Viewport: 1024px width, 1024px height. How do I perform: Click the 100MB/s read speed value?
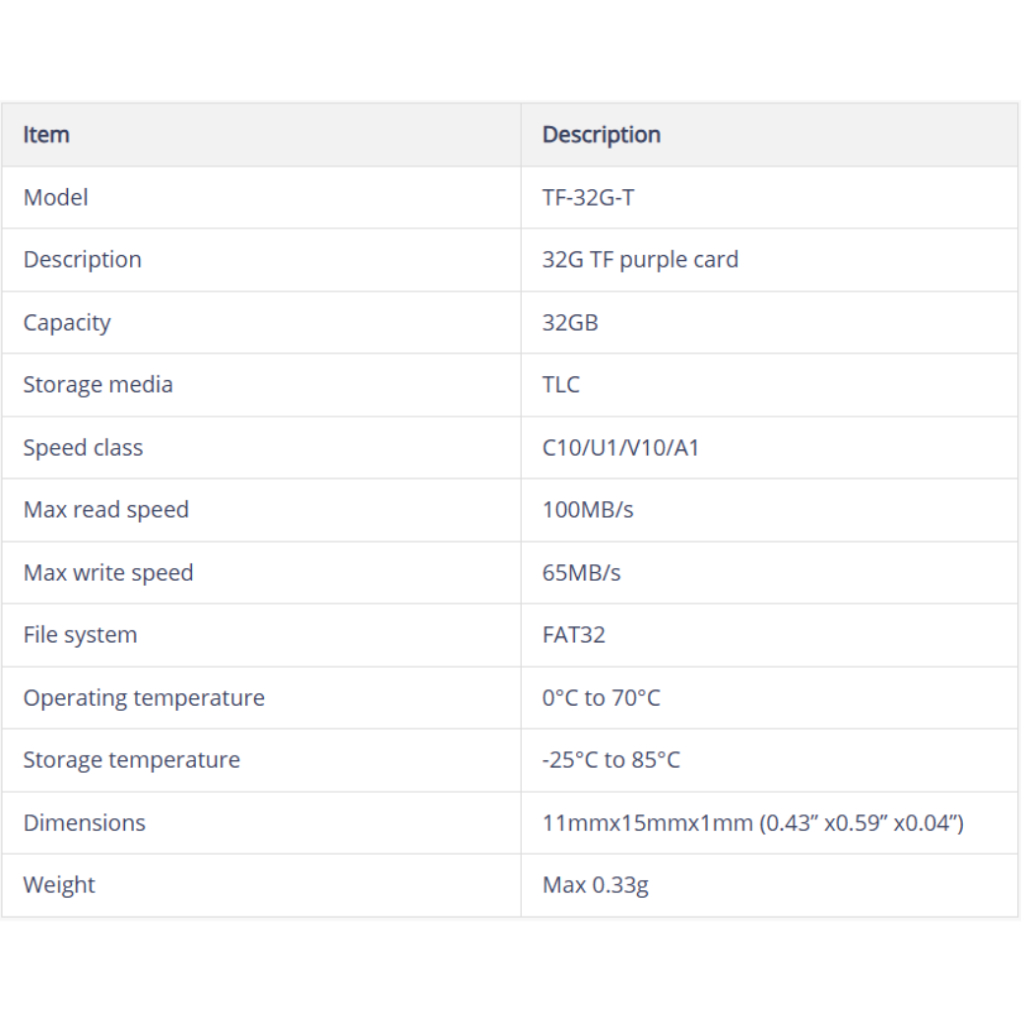588,510
